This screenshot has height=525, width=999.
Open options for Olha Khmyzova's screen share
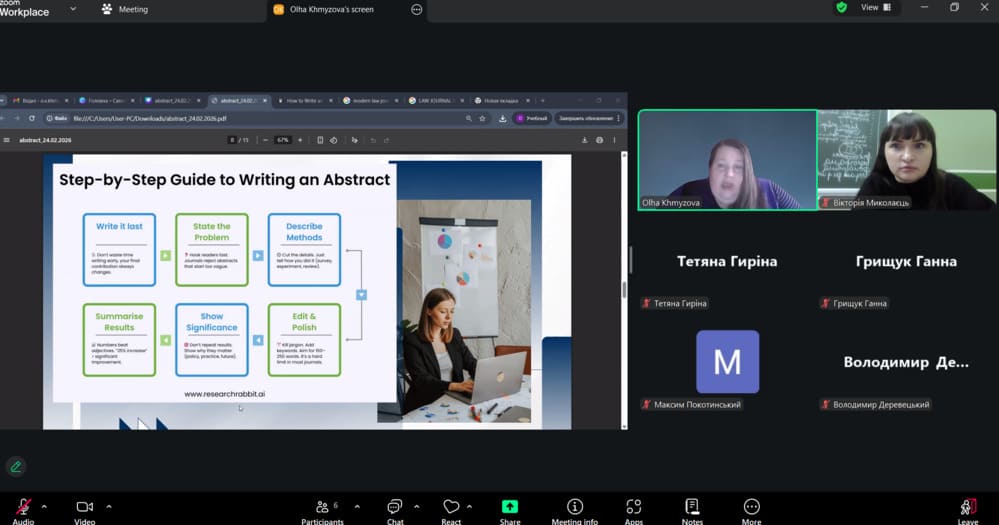click(x=417, y=9)
